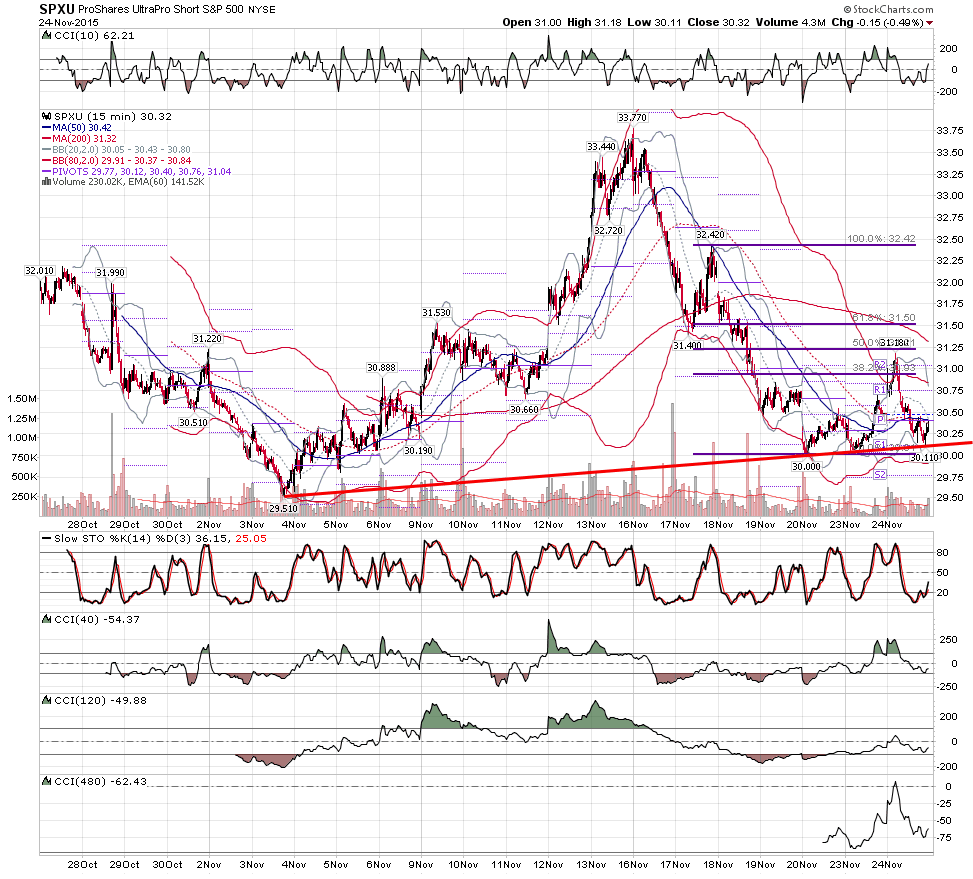Click the 31.400 price label
Image resolution: width=973 pixels, height=879 pixels.
[688, 346]
